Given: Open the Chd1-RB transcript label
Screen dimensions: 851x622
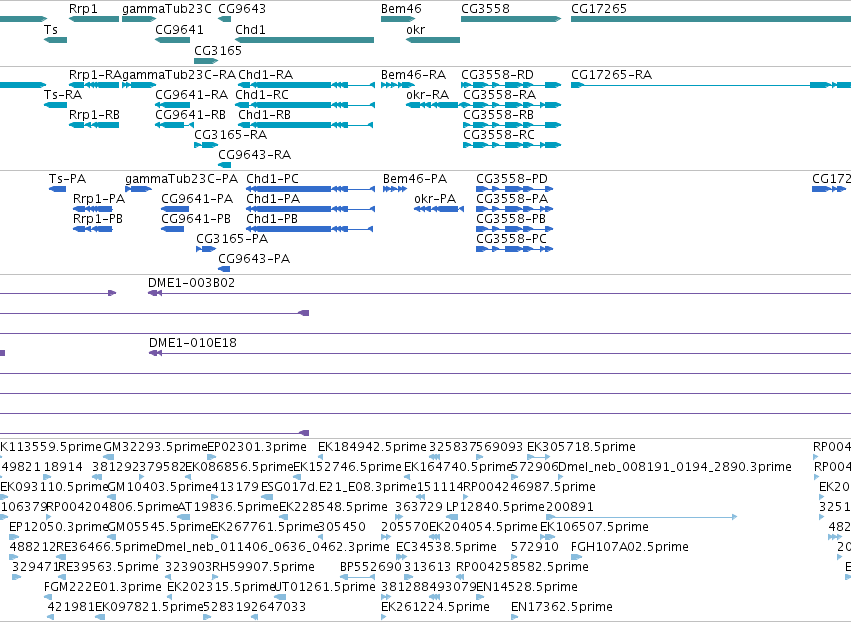Looking at the screenshot, I should [264, 115].
